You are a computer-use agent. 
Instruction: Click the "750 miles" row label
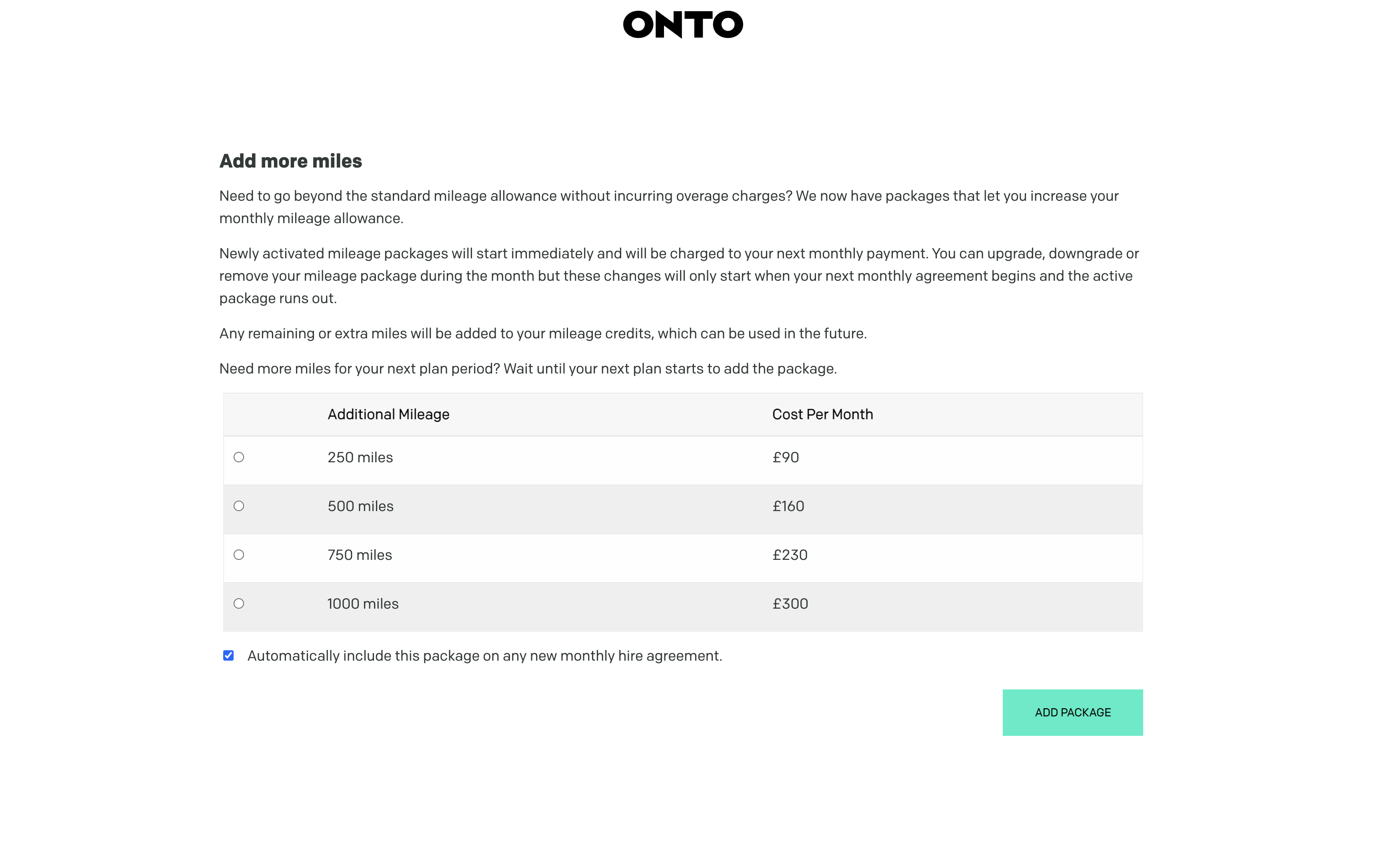[x=360, y=555]
